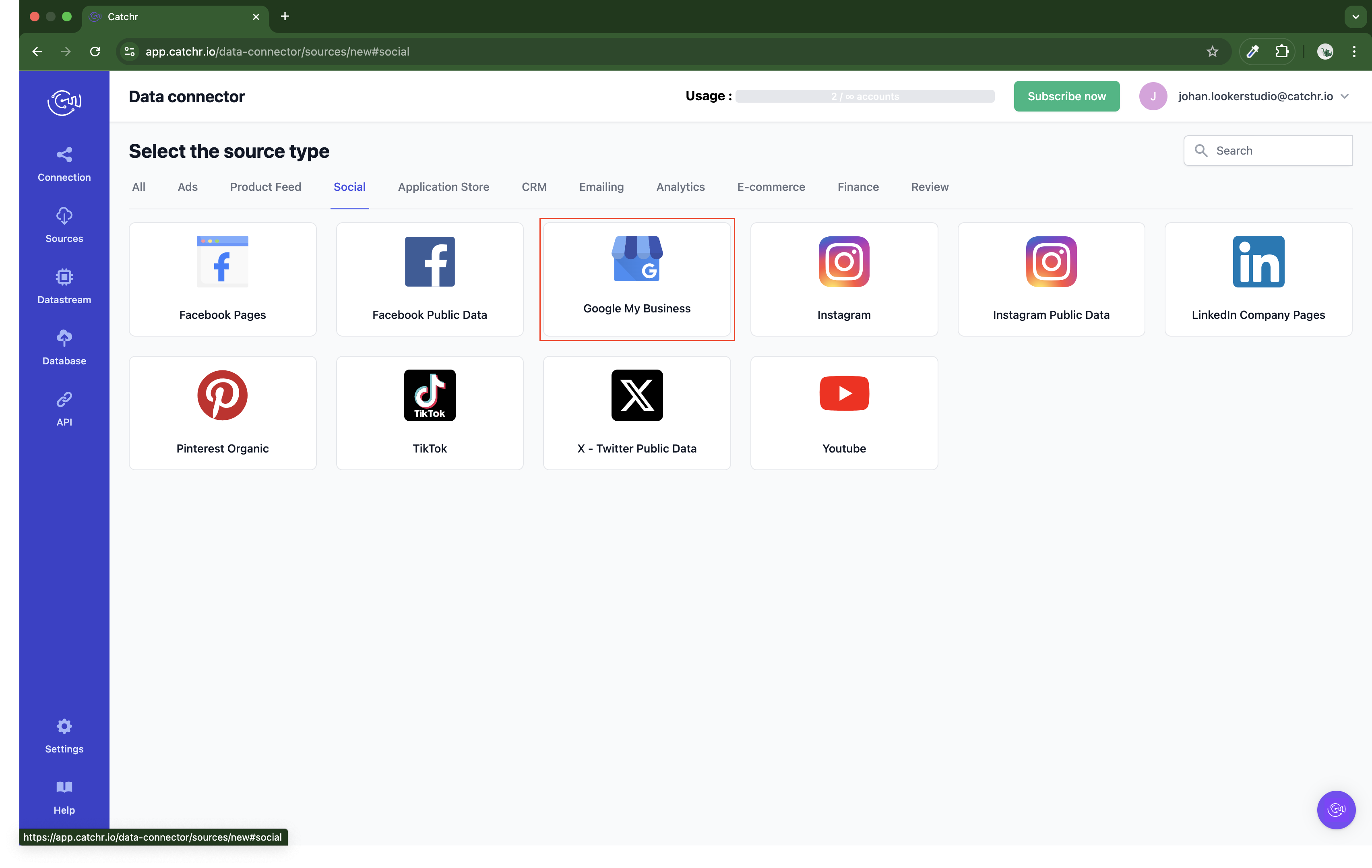Choose the Google My Business source

pos(637,279)
